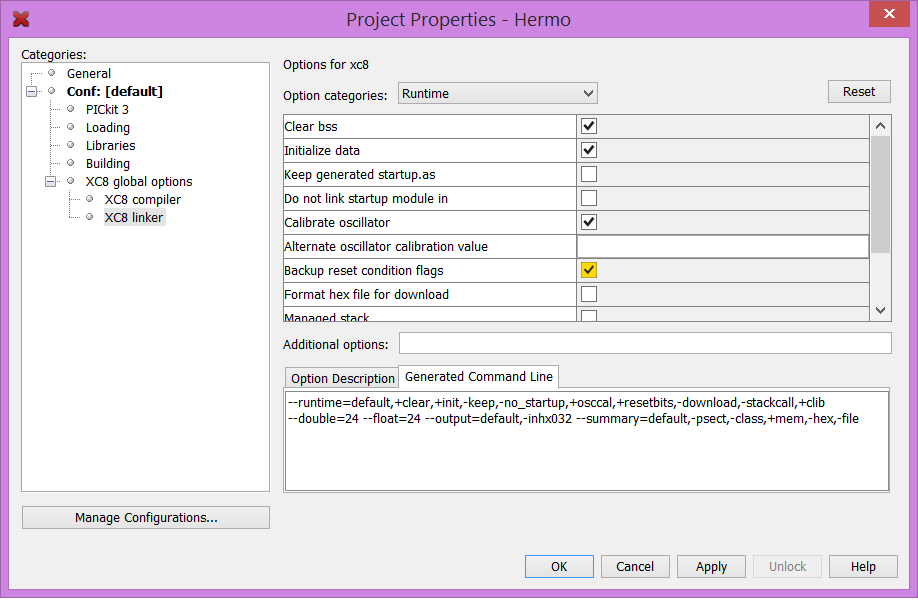Uncheck the Clear bss option
Viewport: 918px width, 600px height.
click(x=589, y=127)
